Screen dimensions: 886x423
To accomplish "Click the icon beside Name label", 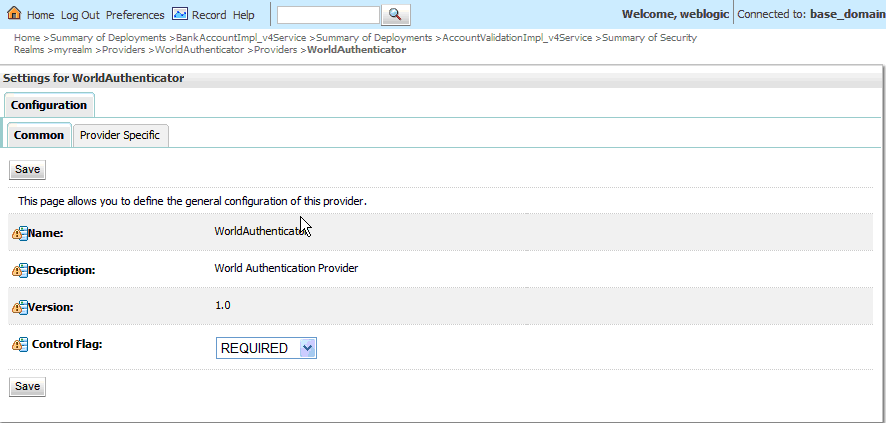I will (x=20, y=233).
